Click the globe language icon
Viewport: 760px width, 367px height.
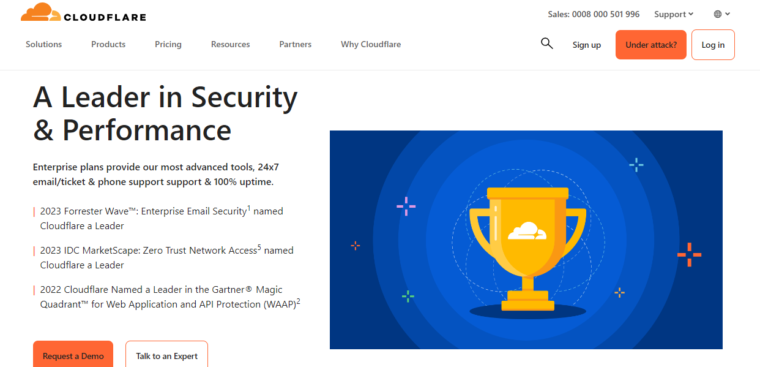click(718, 14)
